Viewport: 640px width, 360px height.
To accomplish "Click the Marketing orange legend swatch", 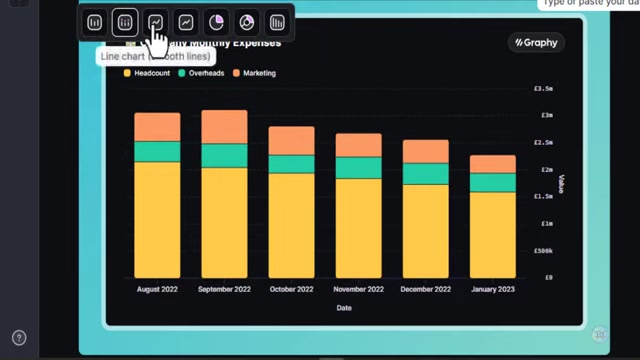I will tap(236, 73).
